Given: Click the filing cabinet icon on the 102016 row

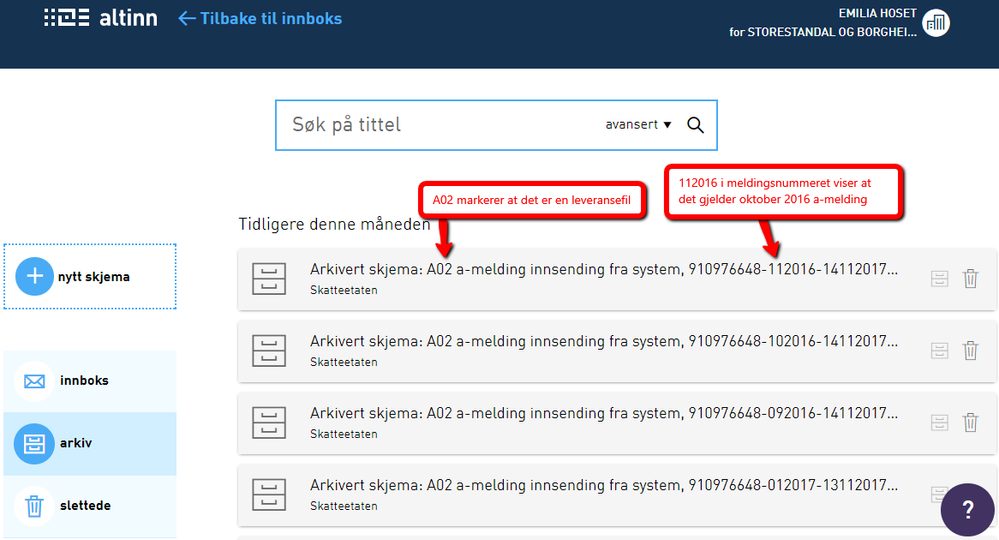Looking at the screenshot, I should click(269, 350).
